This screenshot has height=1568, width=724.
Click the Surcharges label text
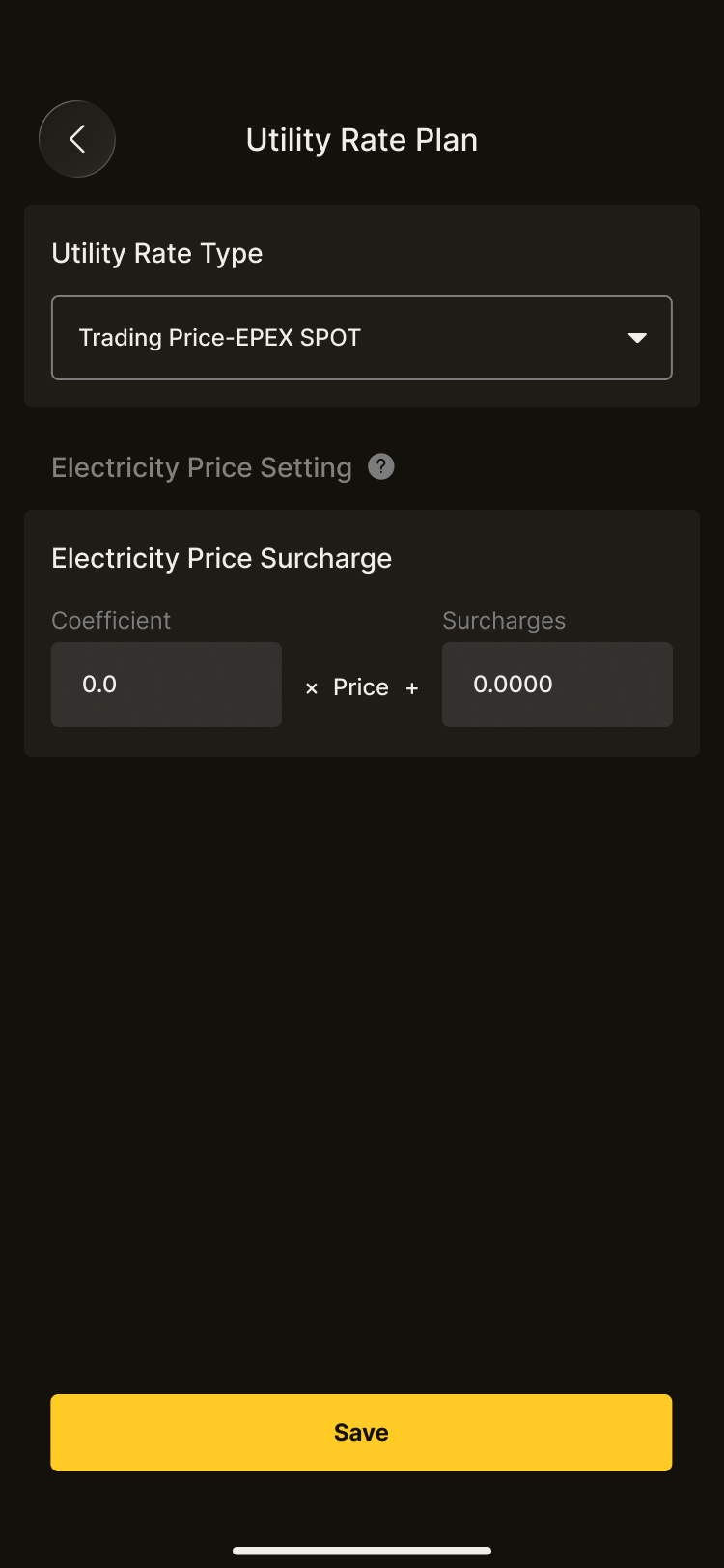pyautogui.click(x=504, y=621)
